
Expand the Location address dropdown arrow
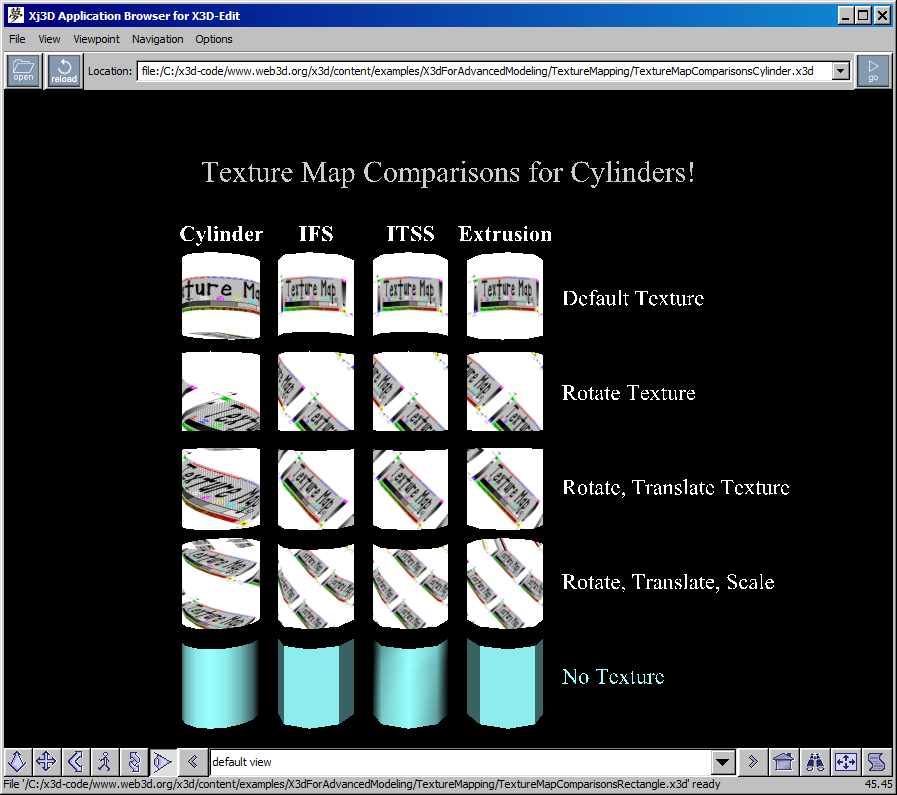838,70
